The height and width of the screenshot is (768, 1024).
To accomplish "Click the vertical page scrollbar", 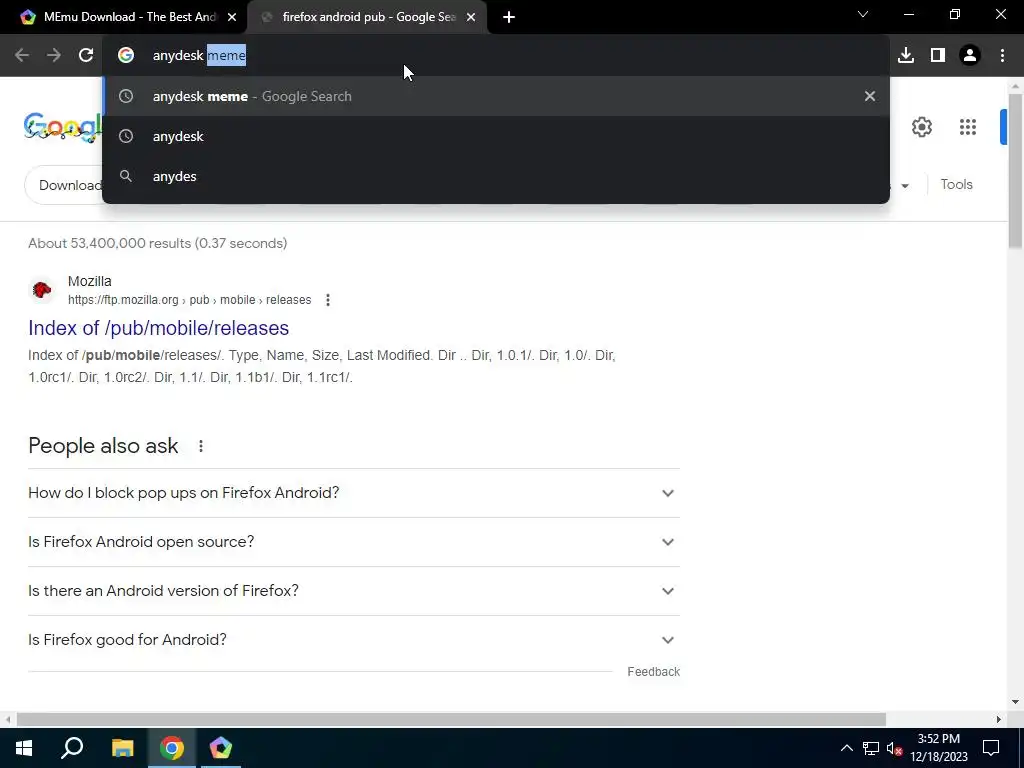I will coord(1015,171).
